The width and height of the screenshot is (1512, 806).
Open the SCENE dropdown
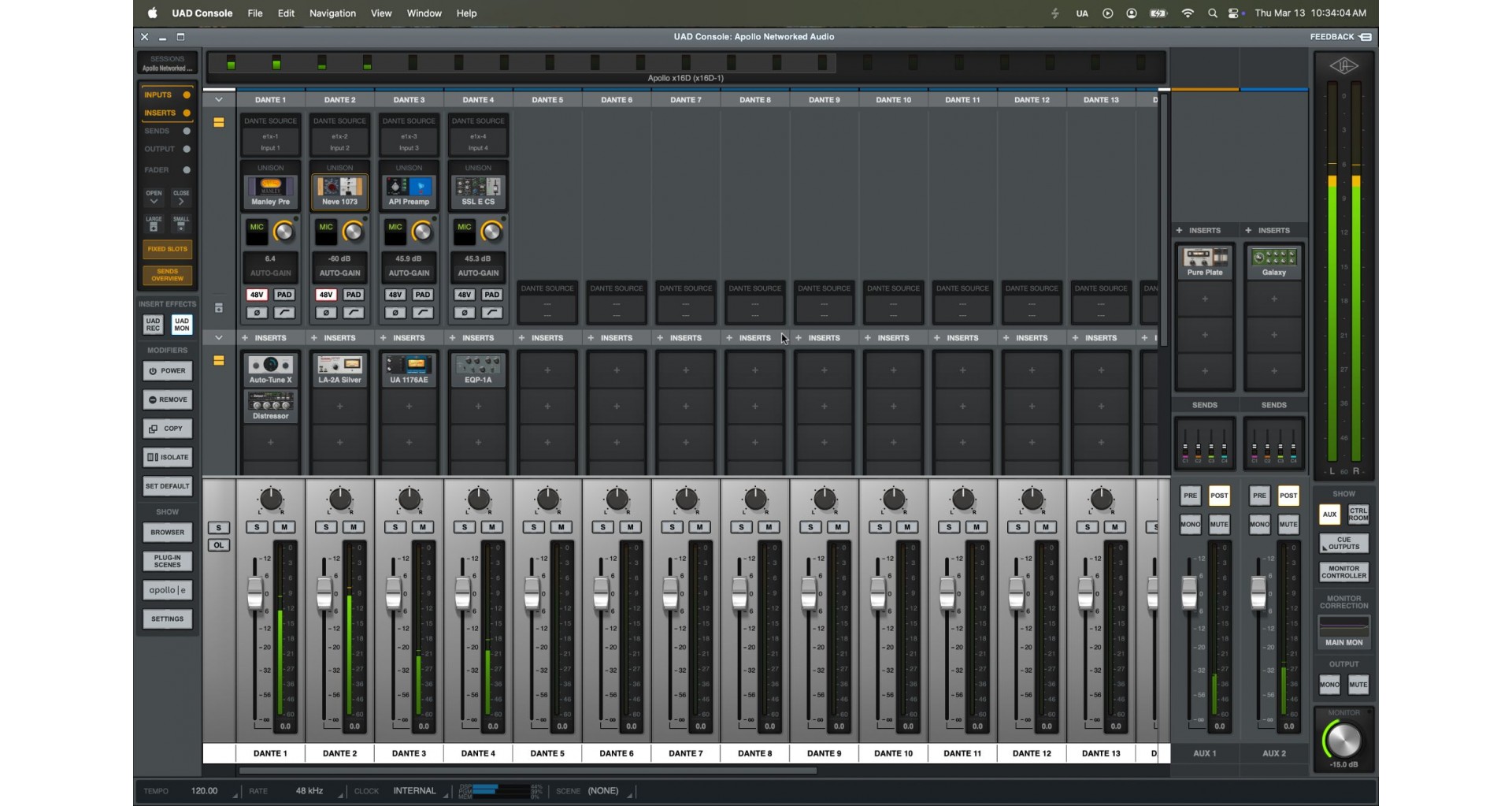[610, 791]
